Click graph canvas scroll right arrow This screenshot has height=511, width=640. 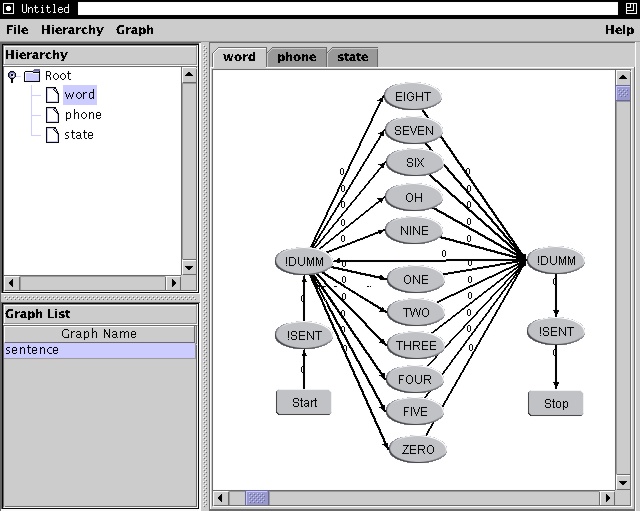607,498
